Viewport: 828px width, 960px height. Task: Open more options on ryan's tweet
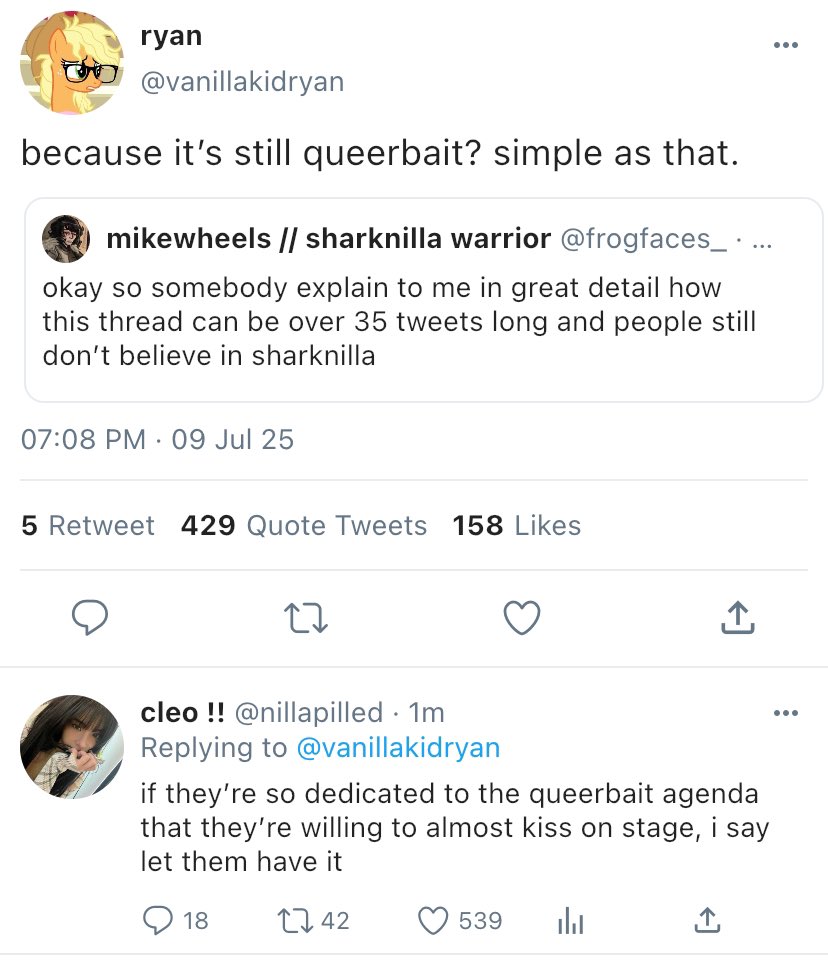[x=786, y=45]
